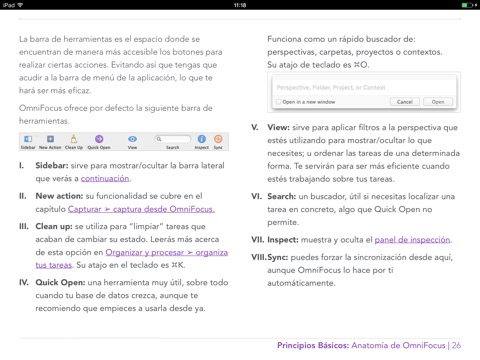The height and width of the screenshot is (360, 480).
Task: Tap 'Anatomía de OmniFocus' in the footer
Action: click(x=398, y=345)
